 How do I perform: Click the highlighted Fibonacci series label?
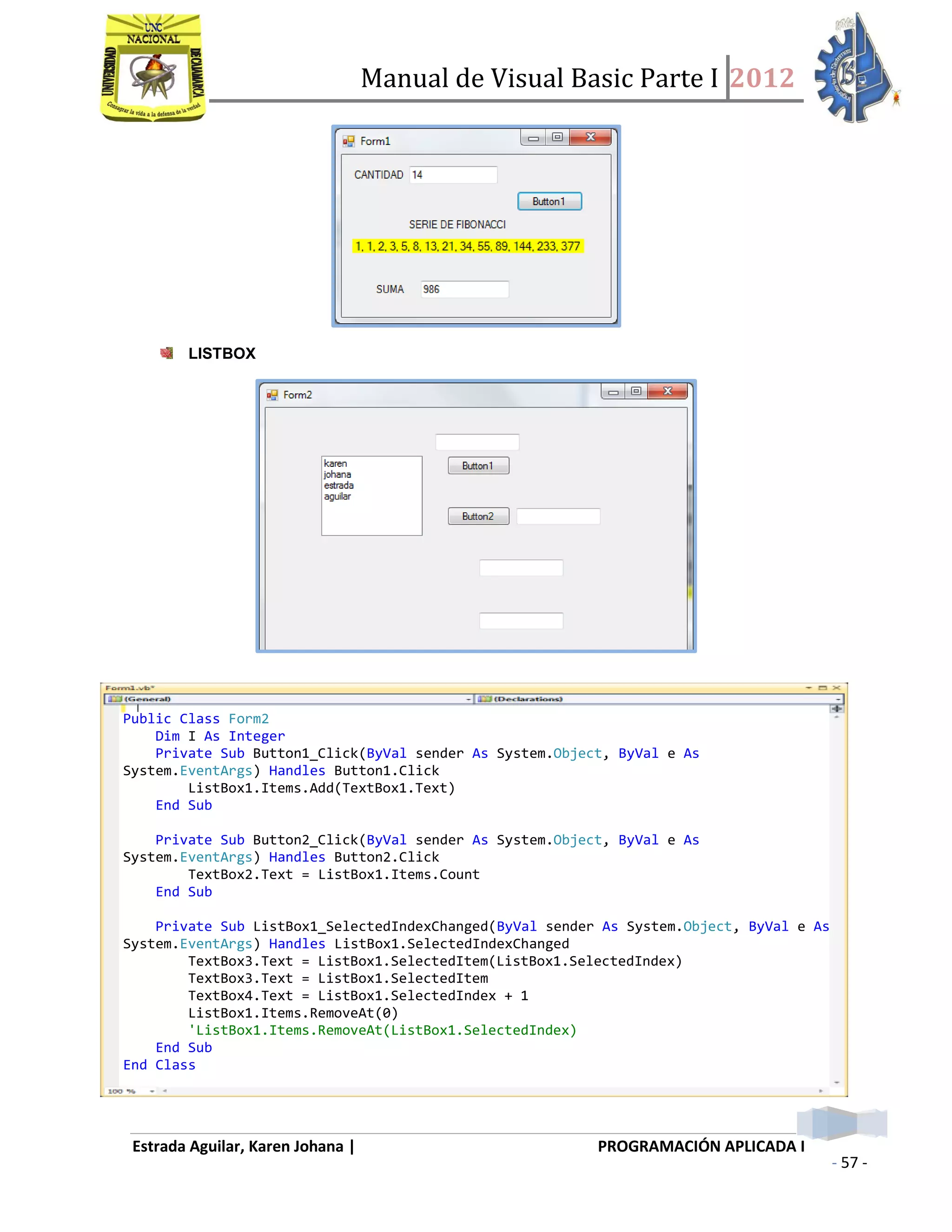468,246
